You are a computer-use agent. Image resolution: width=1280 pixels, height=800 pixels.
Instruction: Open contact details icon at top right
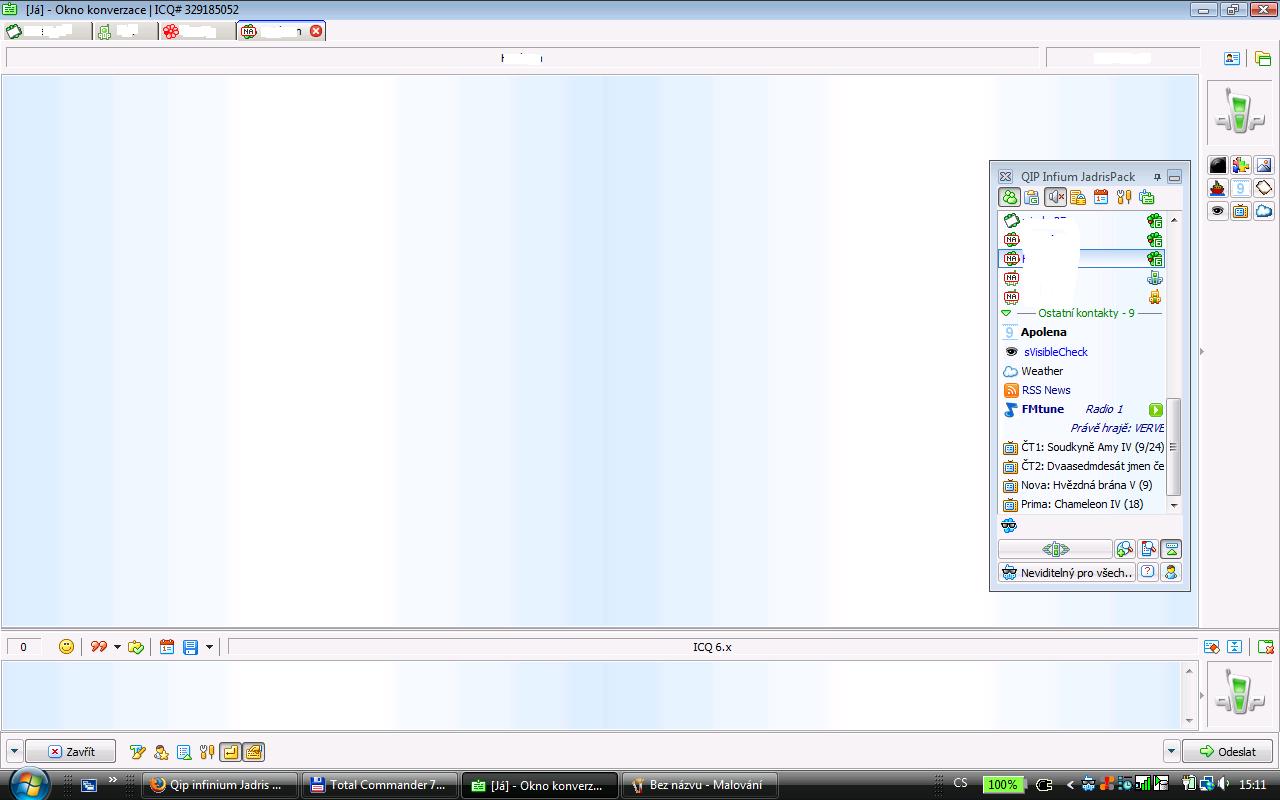coord(1232,58)
